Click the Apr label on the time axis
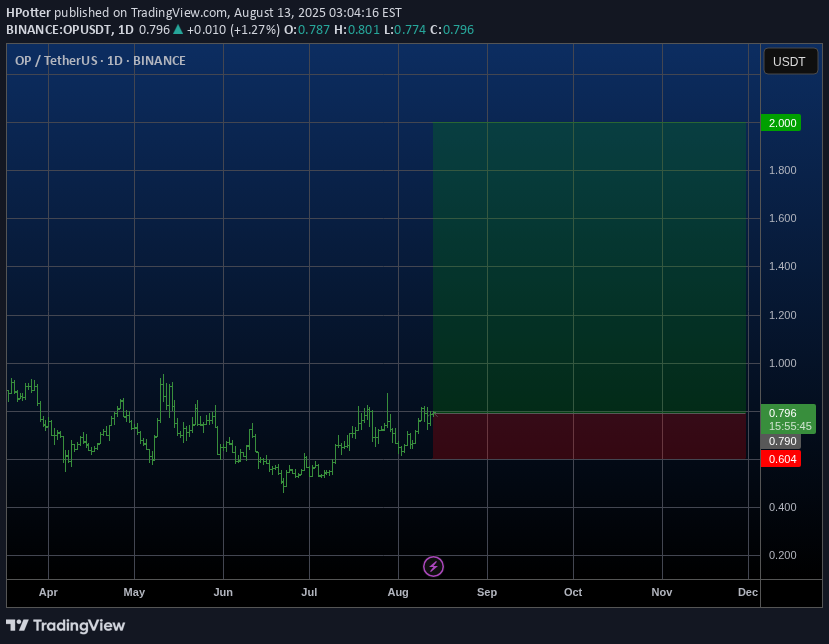The image size is (829, 644). pos(48,592)
